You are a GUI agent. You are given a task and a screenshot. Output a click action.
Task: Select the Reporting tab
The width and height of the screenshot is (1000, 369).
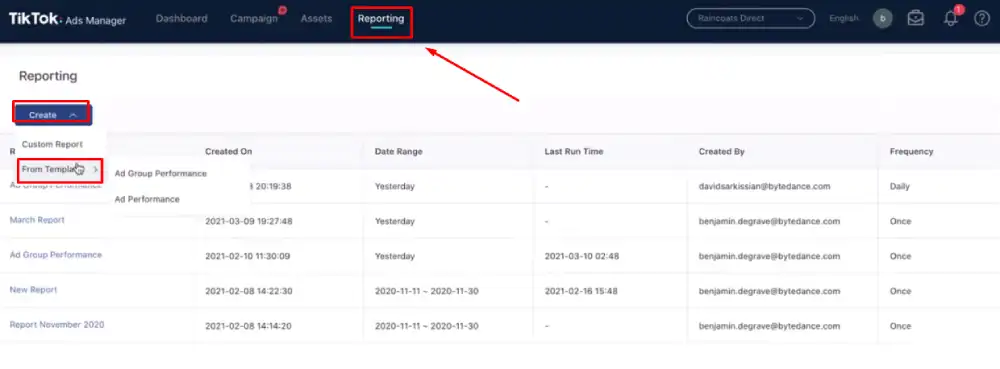(381, 18)
